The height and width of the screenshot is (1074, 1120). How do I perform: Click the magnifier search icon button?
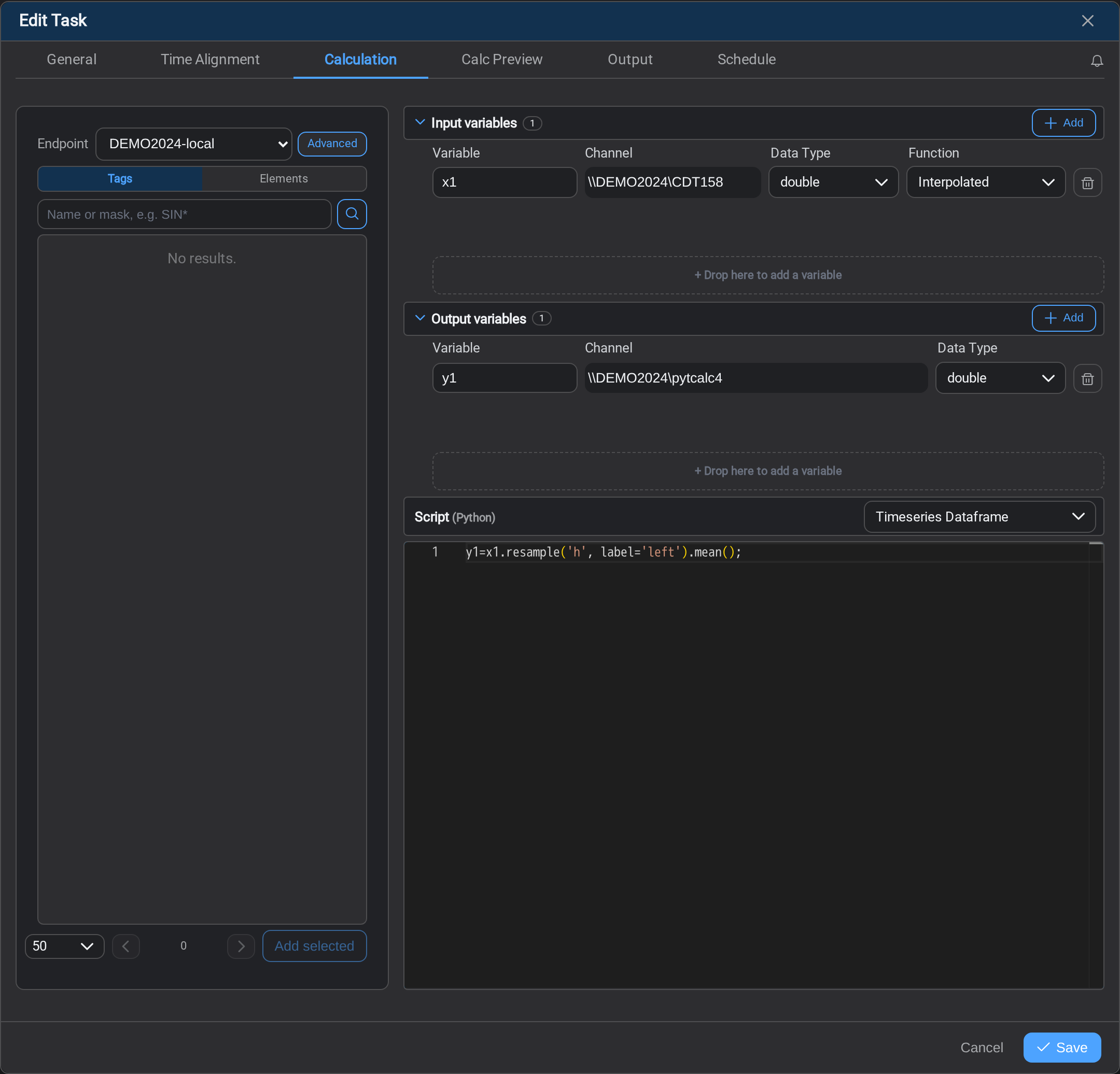pos(352,214)
